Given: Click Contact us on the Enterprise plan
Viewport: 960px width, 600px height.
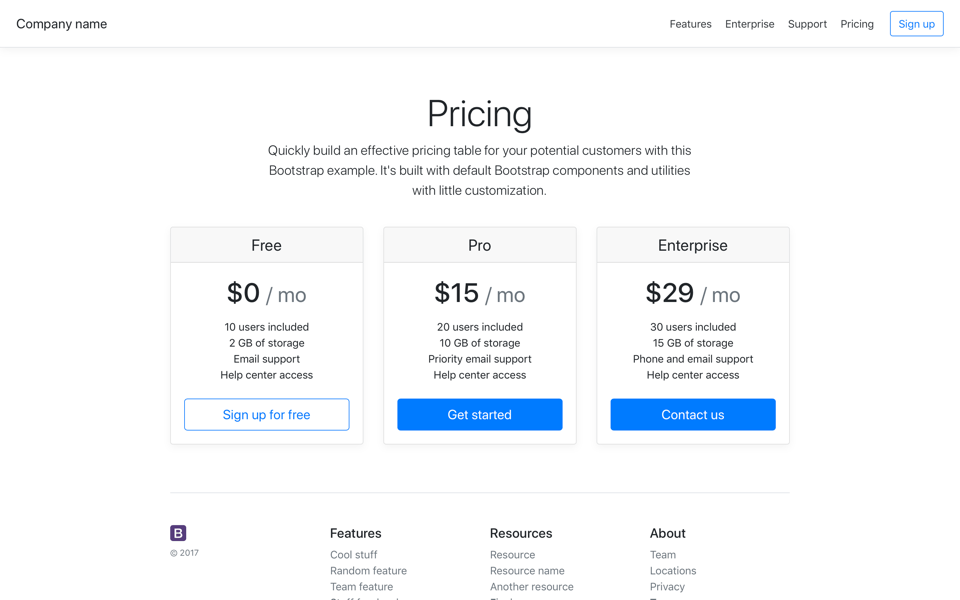Looking at the screenshot, I should tap(692, 414).
